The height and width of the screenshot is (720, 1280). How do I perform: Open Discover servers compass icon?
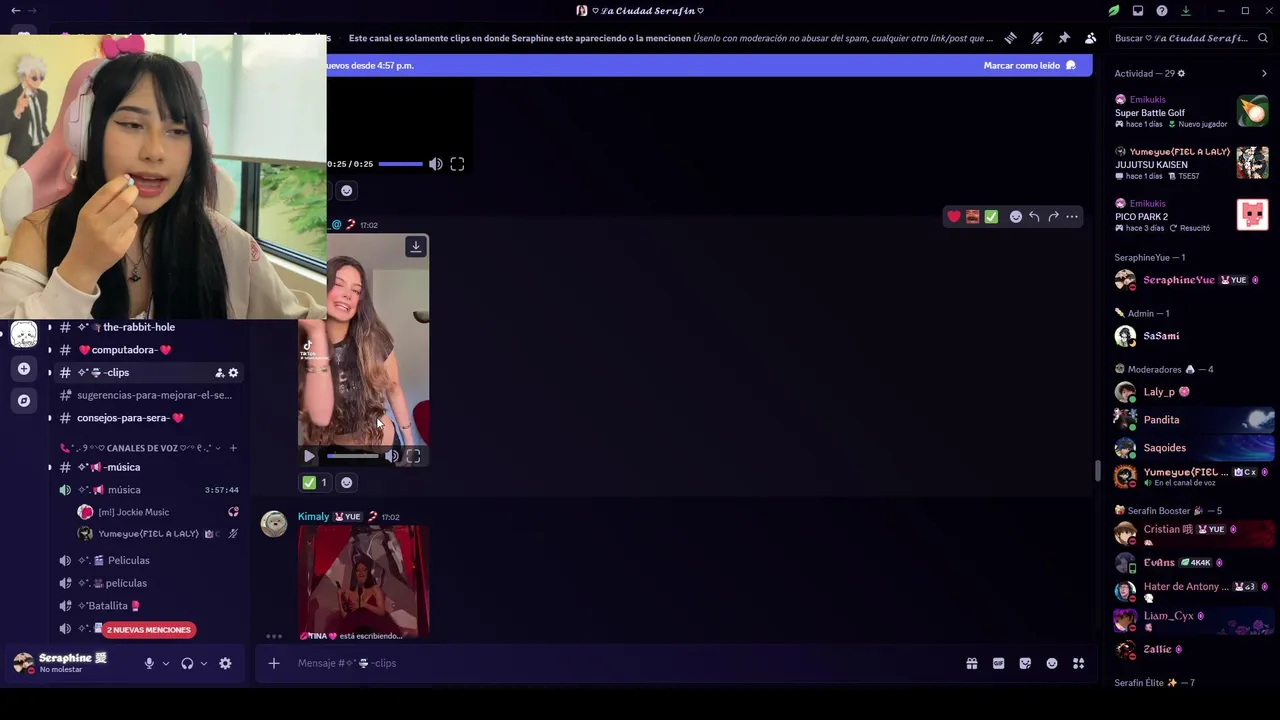(24, 401)
